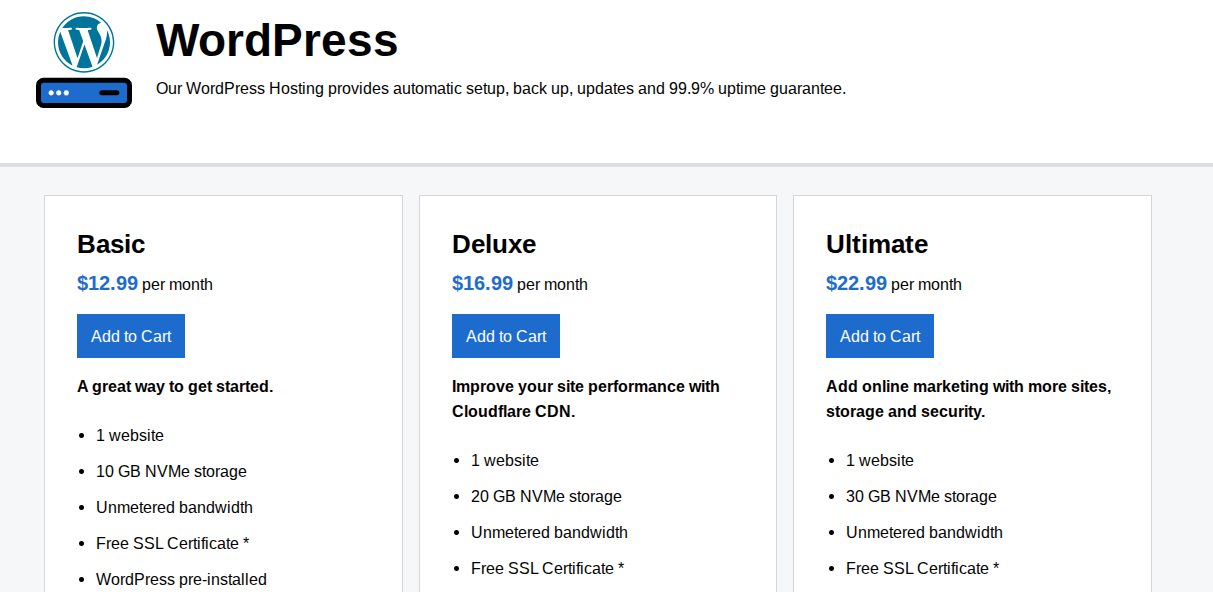Click "WordPress pre-installed" feature

click(x=181, y=579)
